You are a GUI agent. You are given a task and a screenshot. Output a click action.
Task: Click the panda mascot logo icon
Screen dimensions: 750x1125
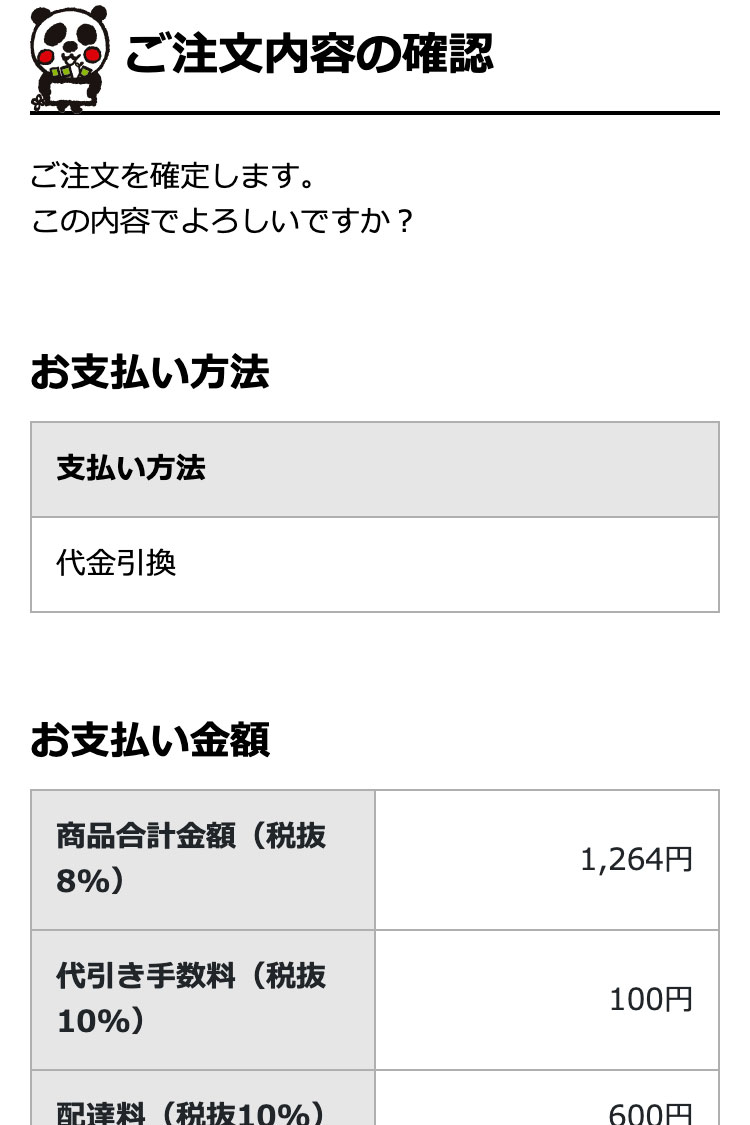click(70, 59)
